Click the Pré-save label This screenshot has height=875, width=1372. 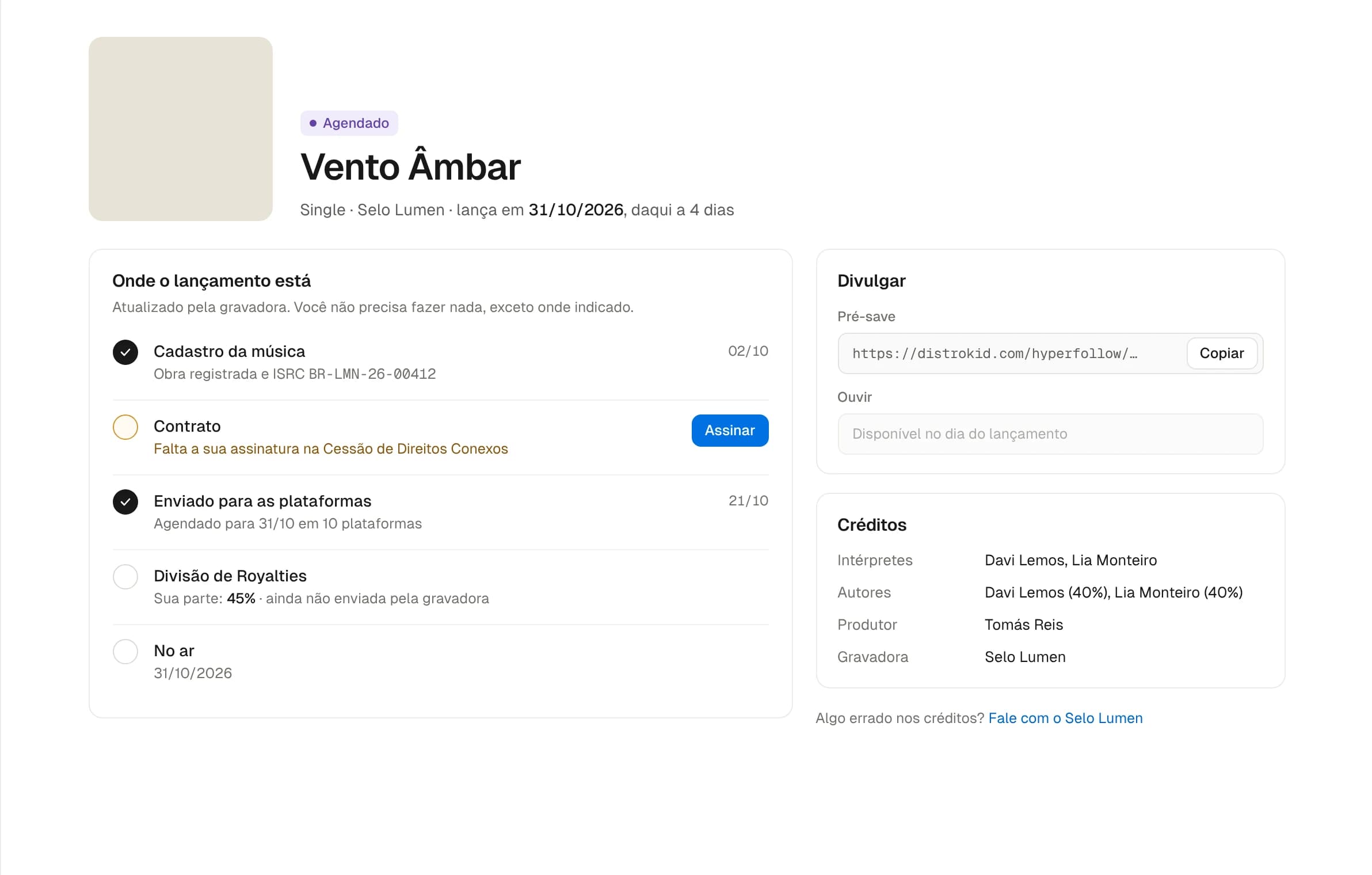point(866,316)
